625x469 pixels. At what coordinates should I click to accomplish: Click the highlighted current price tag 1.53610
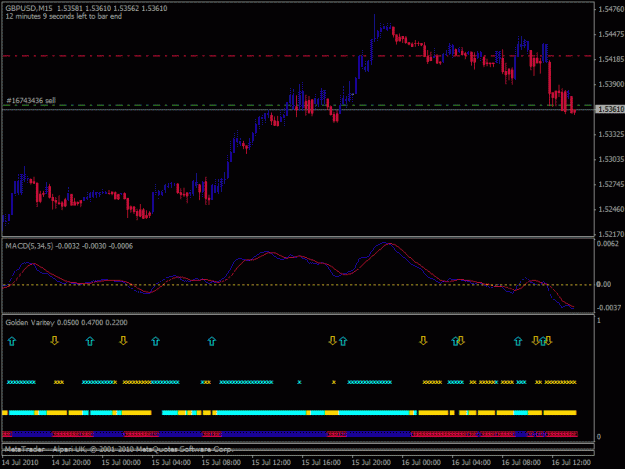[x=610, y=109]
